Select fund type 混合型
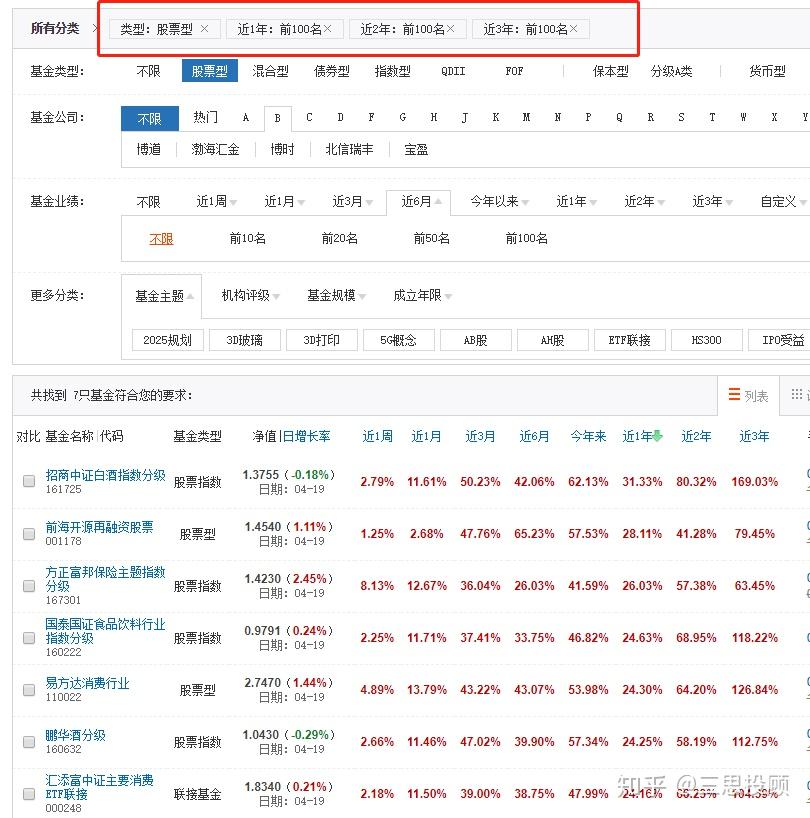 [x=270, y=71]
